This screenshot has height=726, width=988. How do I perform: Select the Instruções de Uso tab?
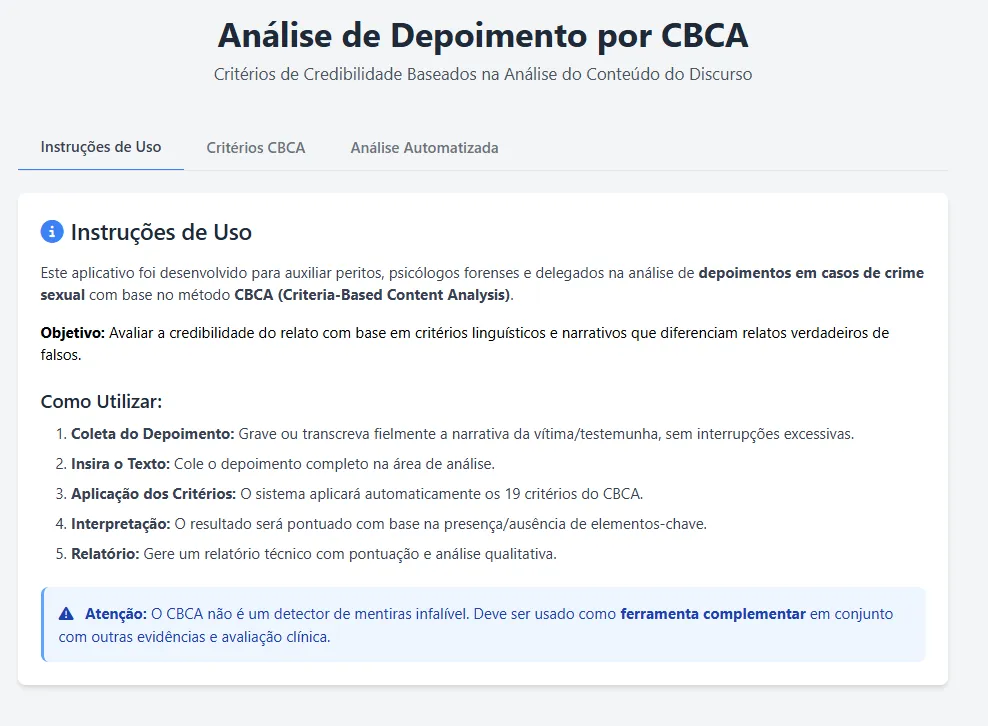click(101, 147)
